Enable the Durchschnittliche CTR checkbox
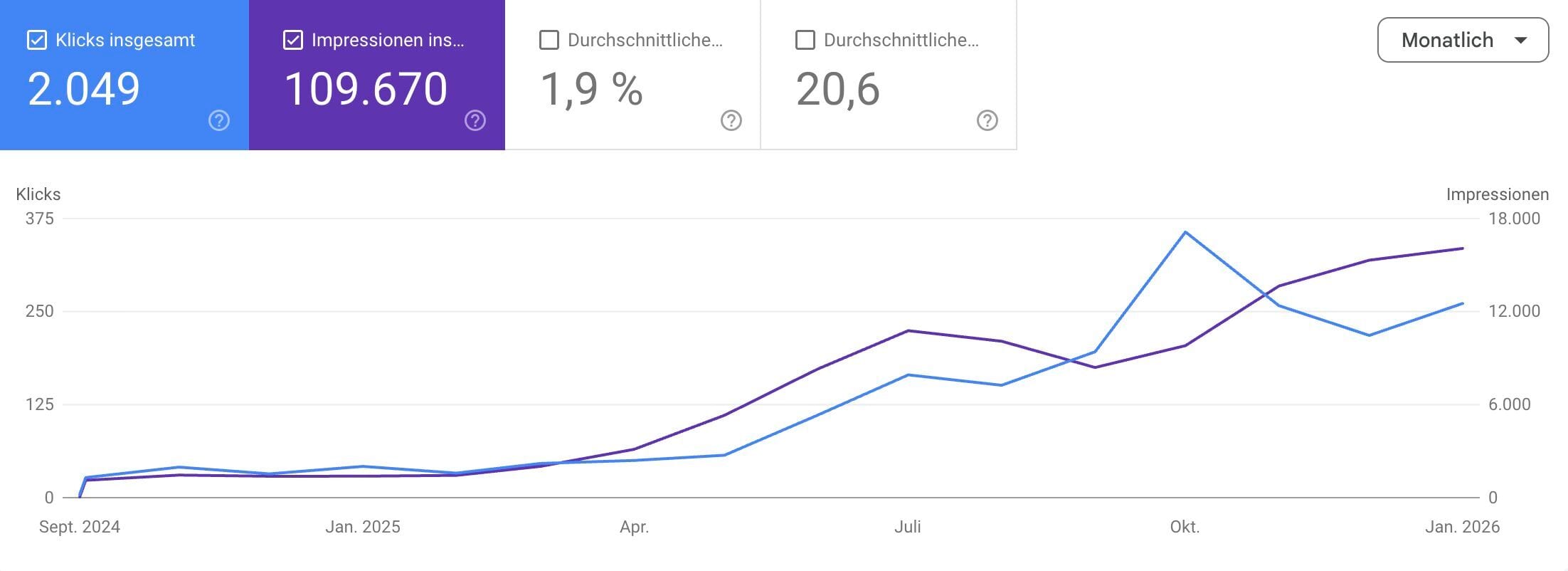 [x=548, y=41]
